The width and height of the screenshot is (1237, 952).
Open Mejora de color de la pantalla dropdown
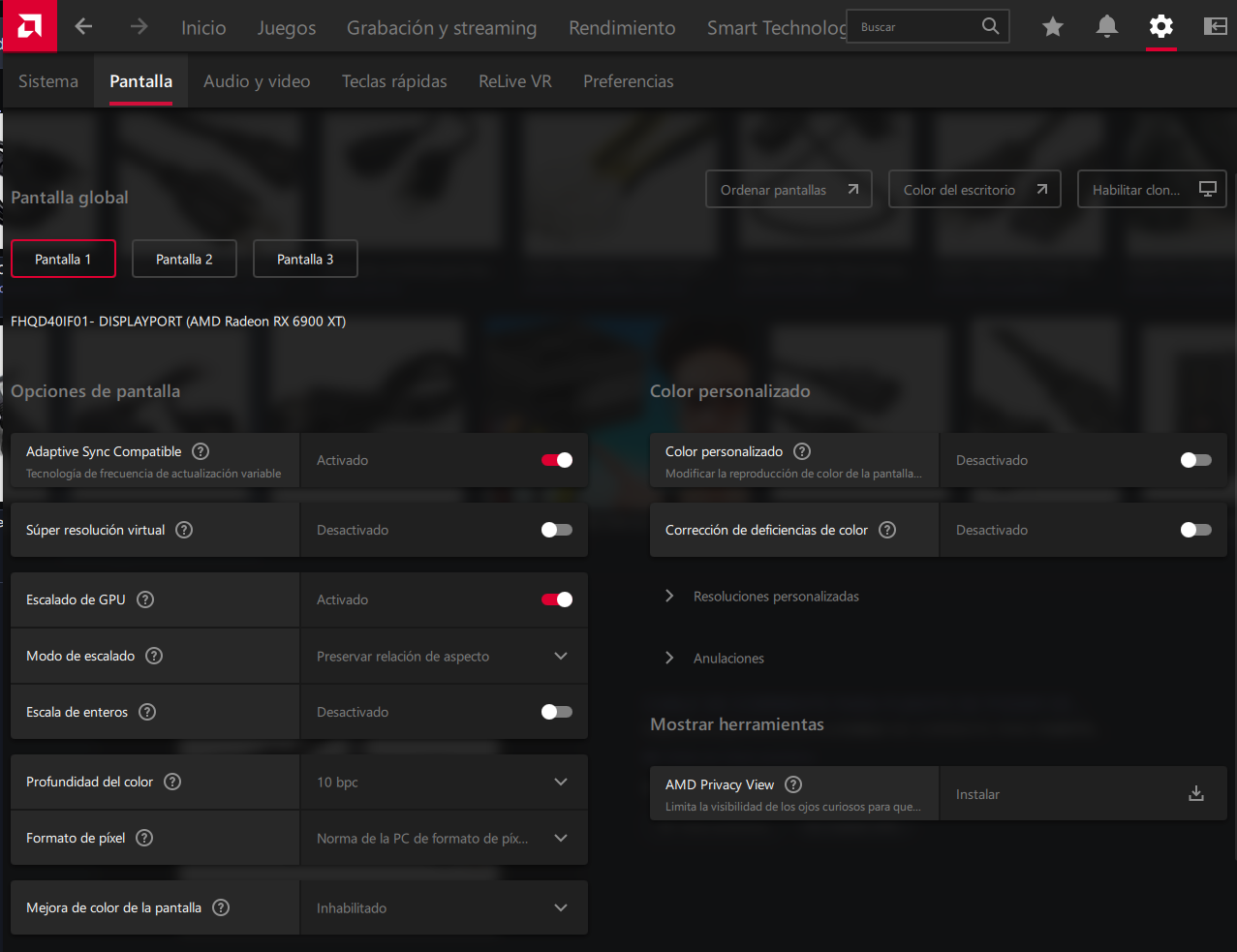point(444,907)
